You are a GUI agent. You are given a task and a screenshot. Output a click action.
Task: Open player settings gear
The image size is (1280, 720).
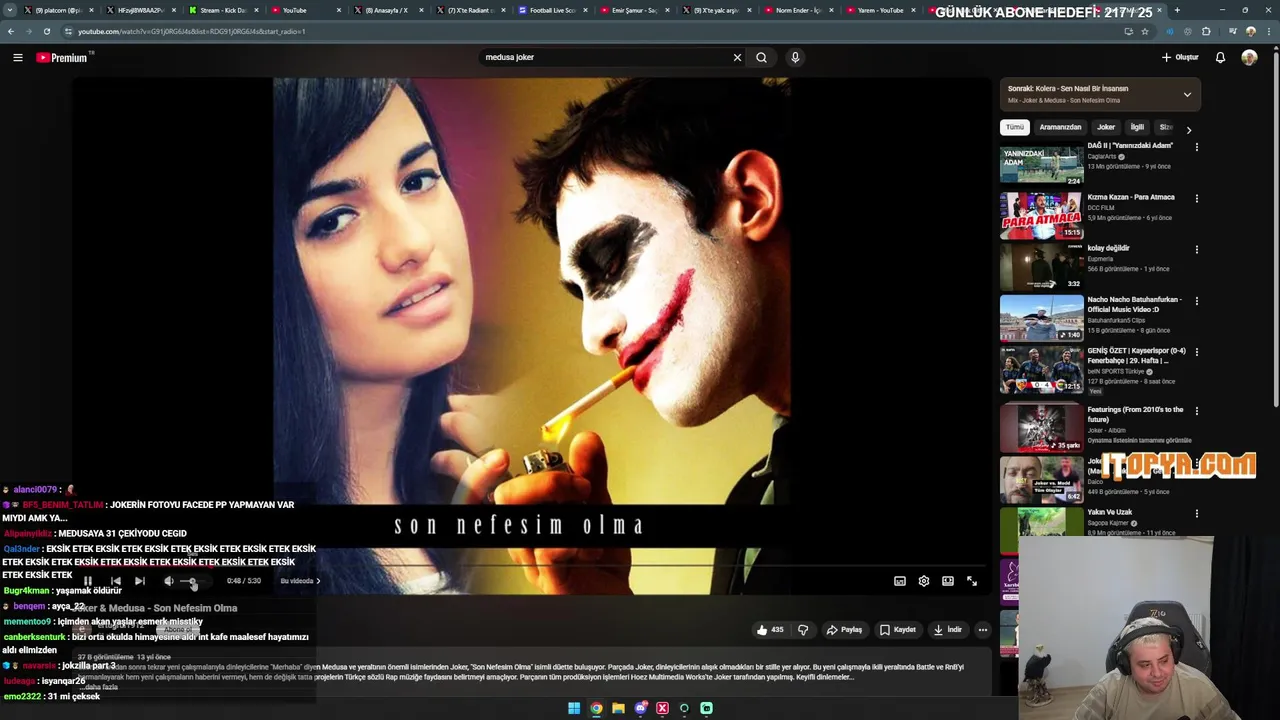point(924,581)
